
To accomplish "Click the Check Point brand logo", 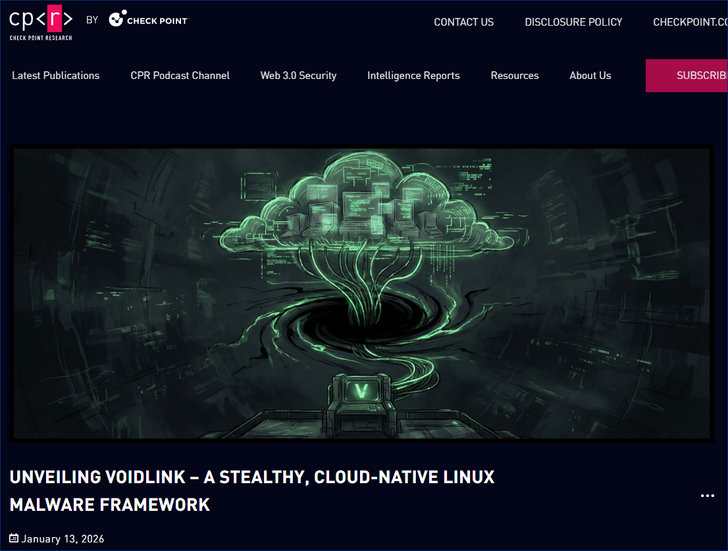I will (148, 19).
